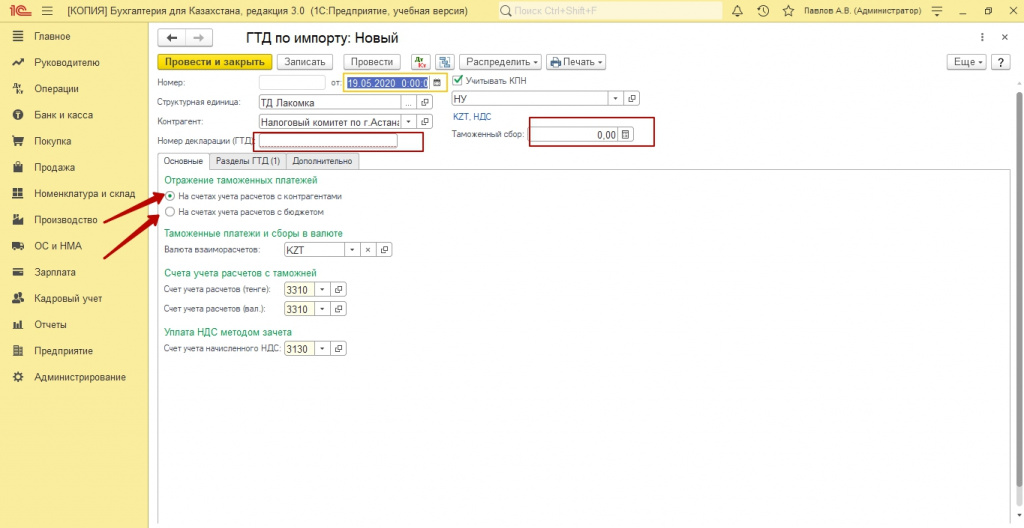Expand Валюта взаиморасчетов KZT dropdown
This screenshot has height=528, width=1024.
tap(351, 250)
